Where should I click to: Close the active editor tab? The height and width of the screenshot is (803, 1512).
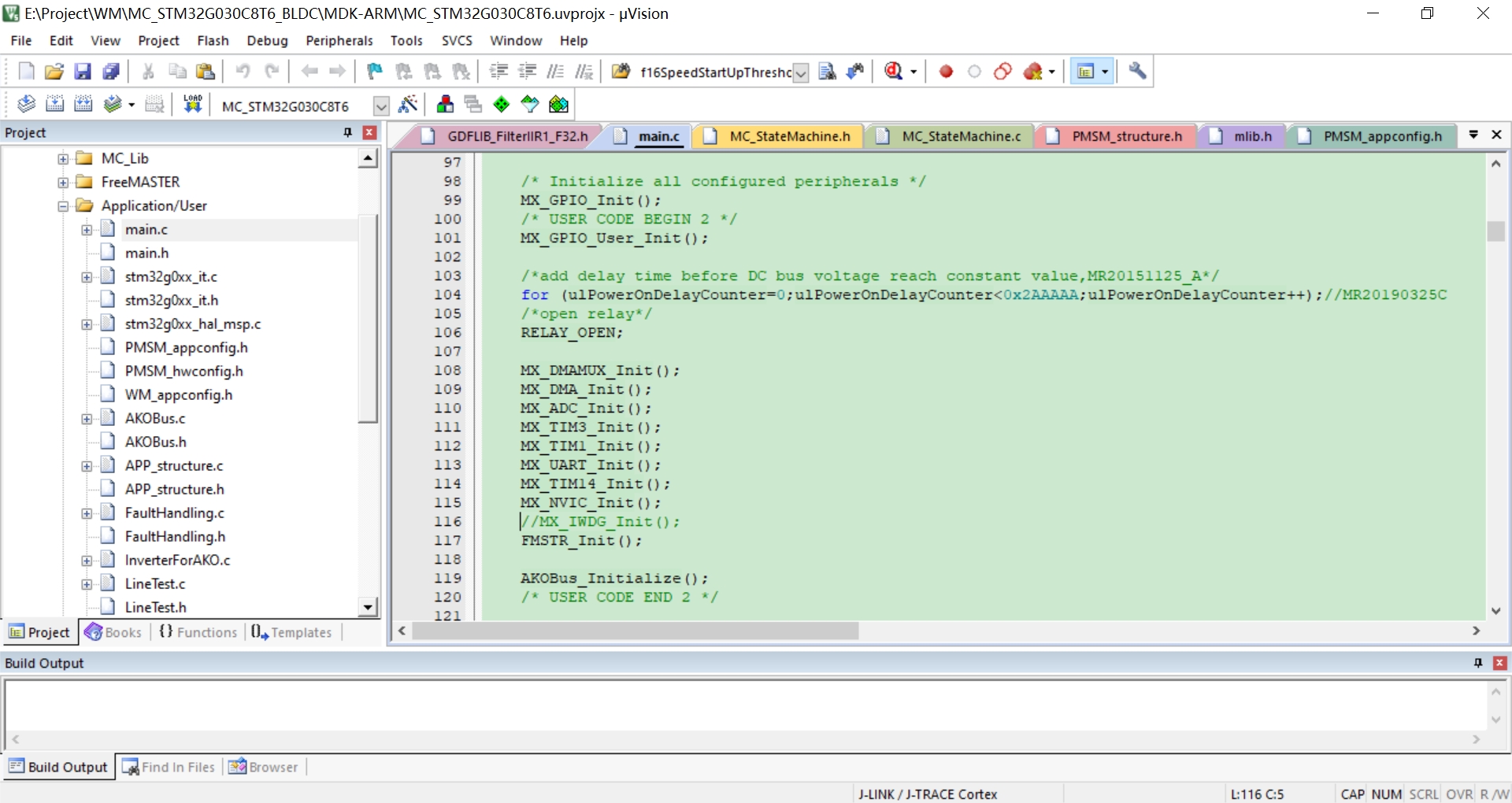click(1497, 135)
